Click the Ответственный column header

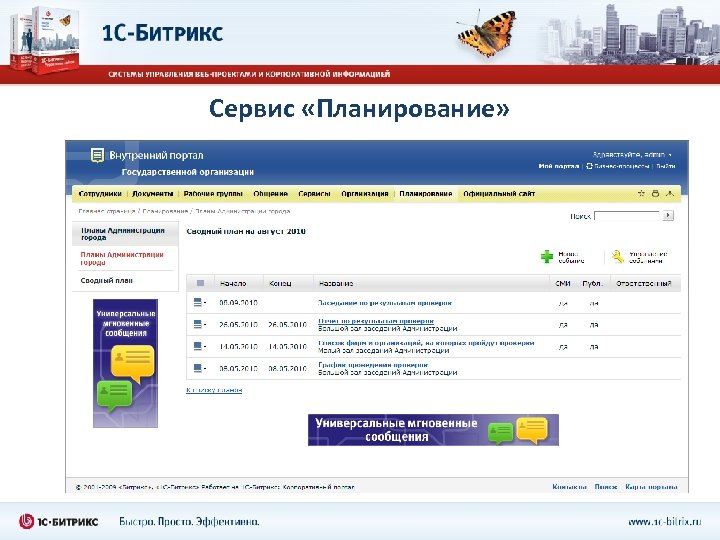644,284
